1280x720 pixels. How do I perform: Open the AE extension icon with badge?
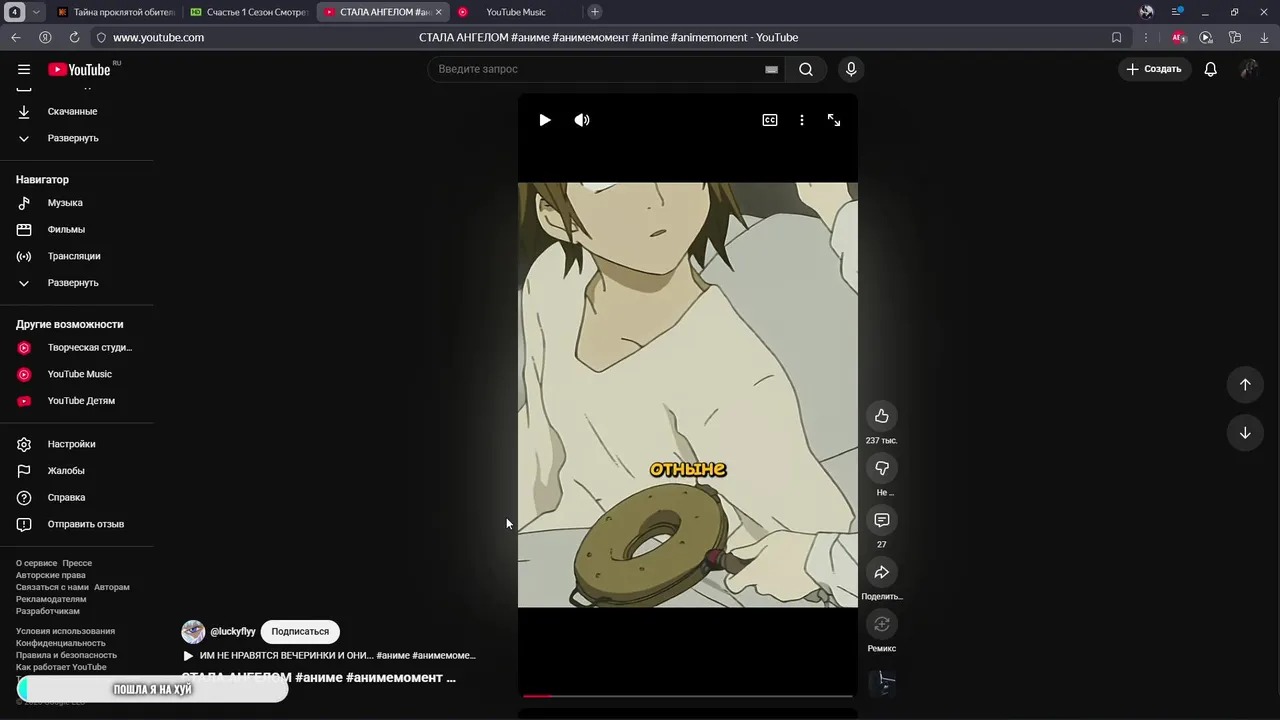(1179, 37)
